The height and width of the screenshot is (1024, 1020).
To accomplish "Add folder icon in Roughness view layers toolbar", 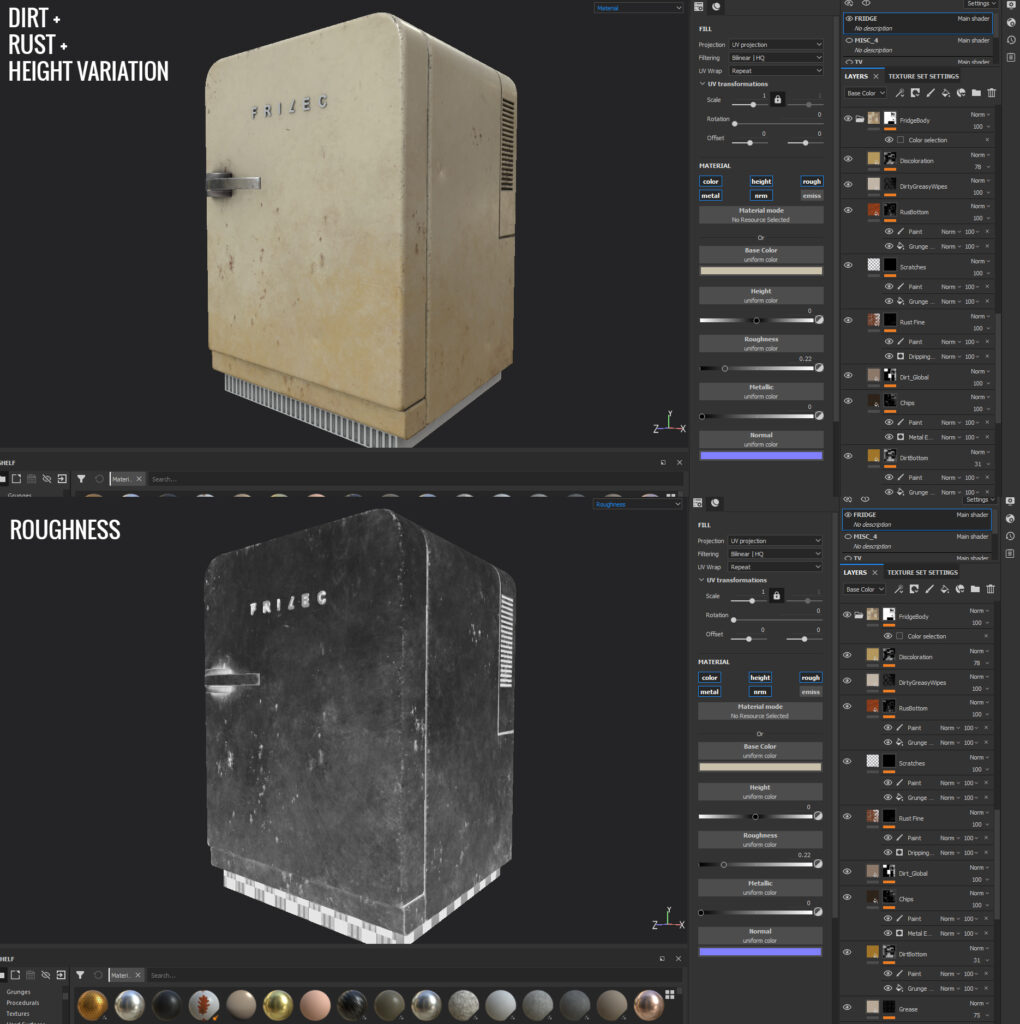I will 975,589.
